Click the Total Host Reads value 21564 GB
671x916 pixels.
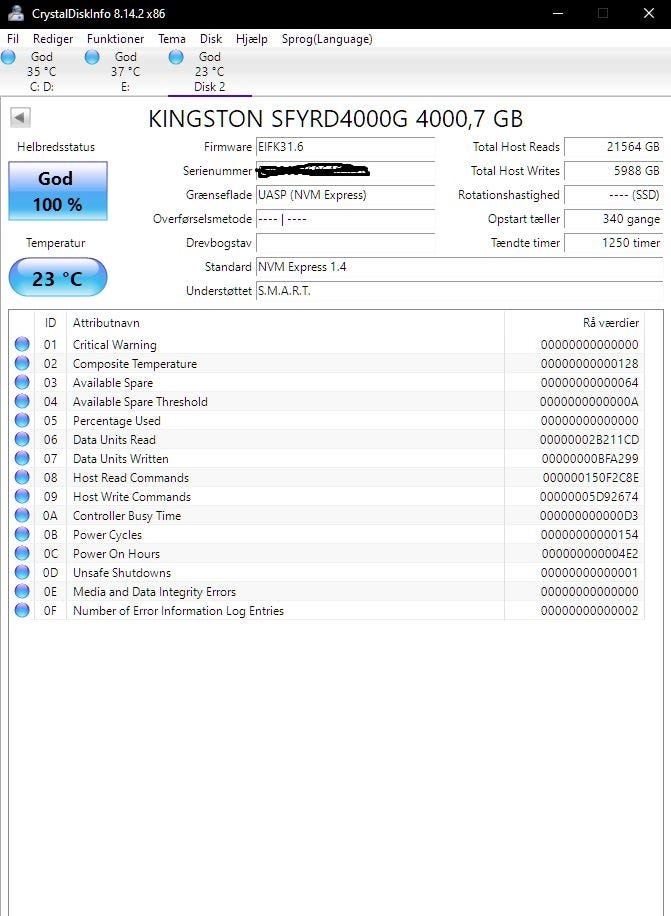614,147
